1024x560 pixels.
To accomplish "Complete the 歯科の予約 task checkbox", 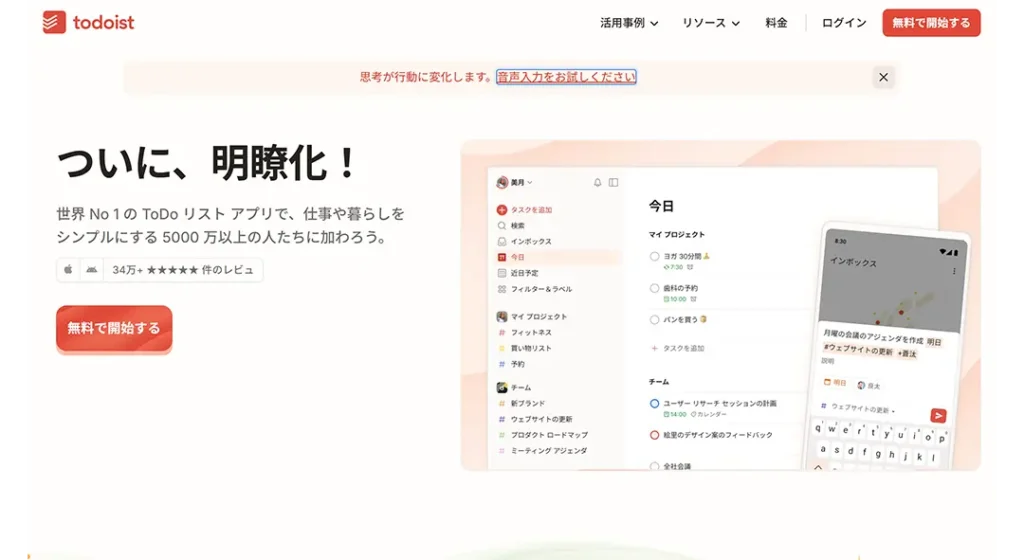I will pos(654,288).
